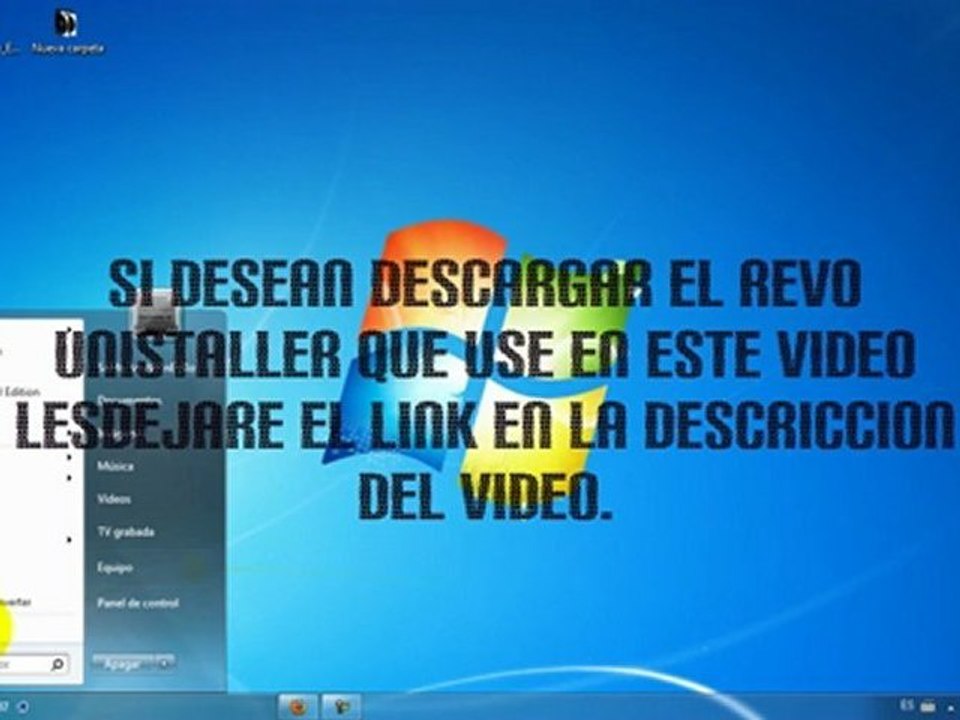The height and width of the screenshot is (720, 960).
Task: Open the second pinned taskbar program
Action: (x=342, y=707)
